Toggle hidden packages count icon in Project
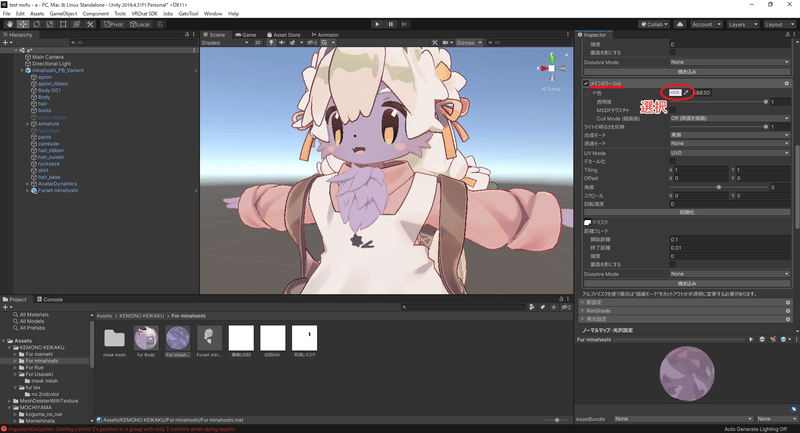 click(x=566, y=307)
